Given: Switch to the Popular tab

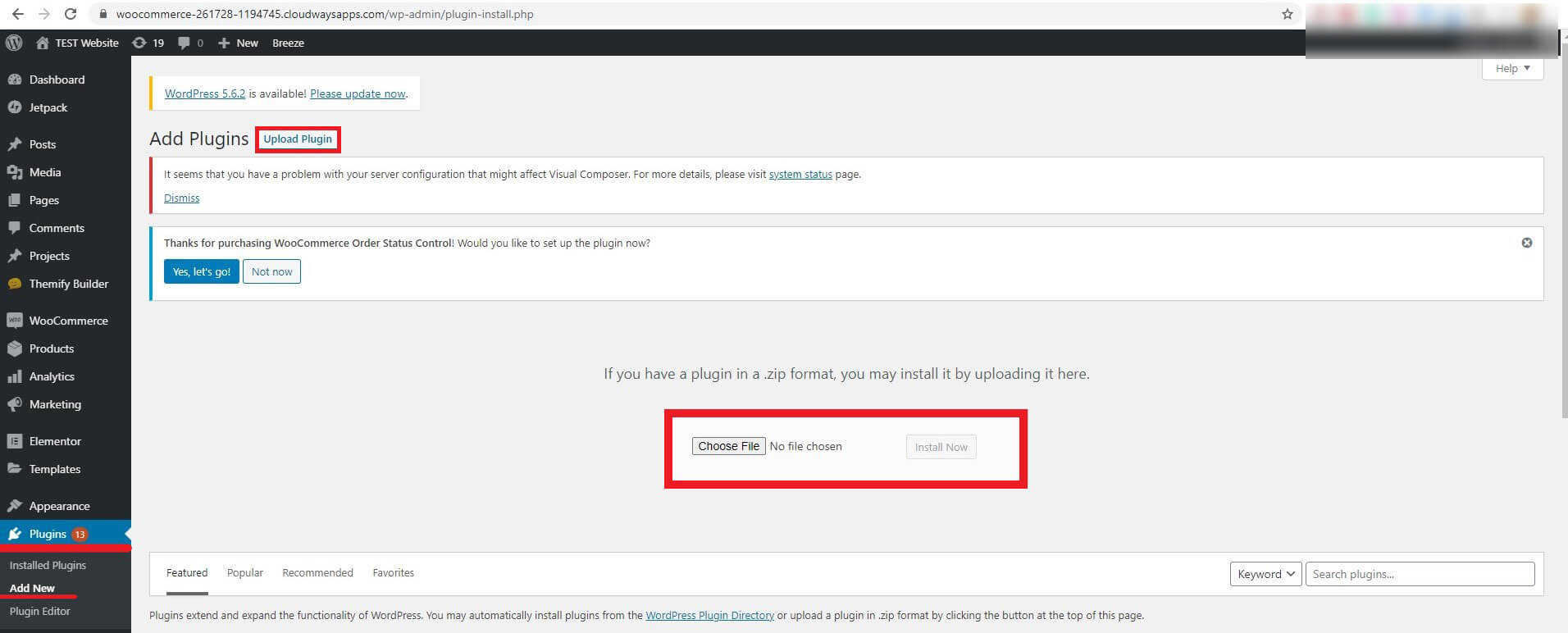Looking at the screenshot, I should point(245,572).
